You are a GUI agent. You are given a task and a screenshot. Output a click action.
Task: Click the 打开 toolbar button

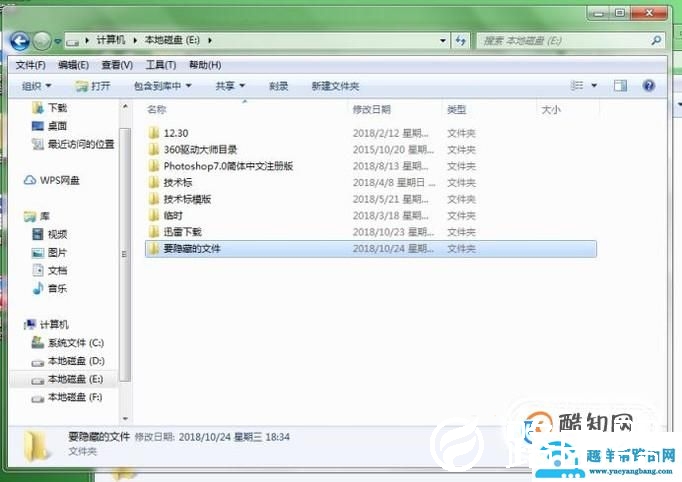[92, 86]
